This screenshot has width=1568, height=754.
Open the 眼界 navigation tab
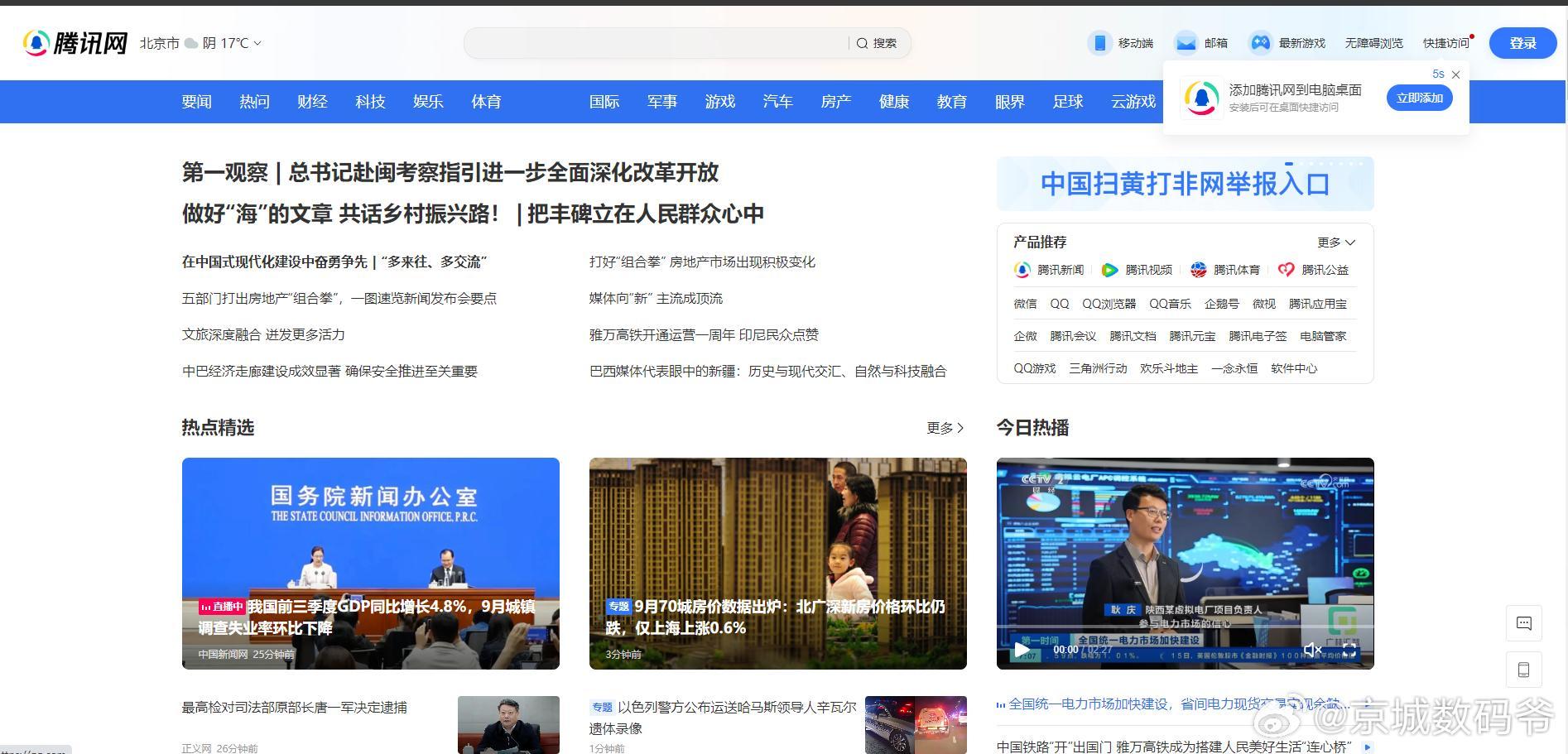(1010, 102)
